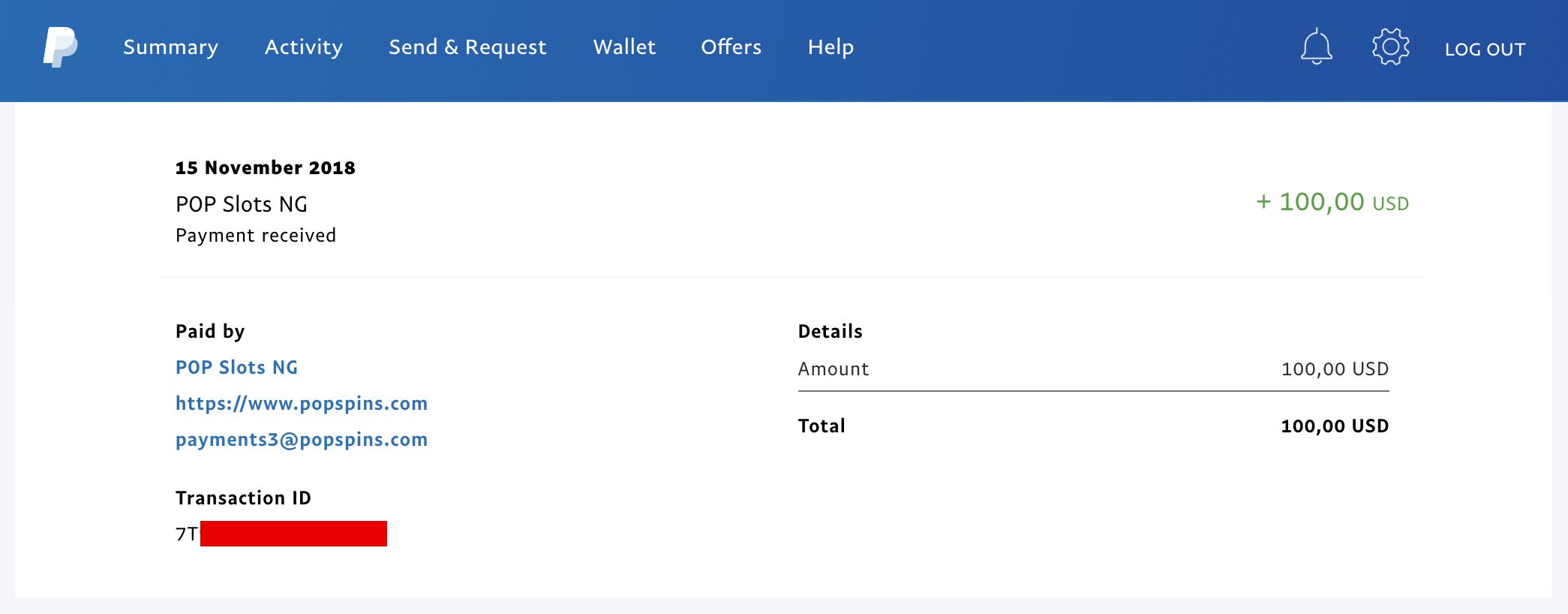Screen dimensions: 1568x614
Task: Open the Help menu item
Action: (831, 47)
